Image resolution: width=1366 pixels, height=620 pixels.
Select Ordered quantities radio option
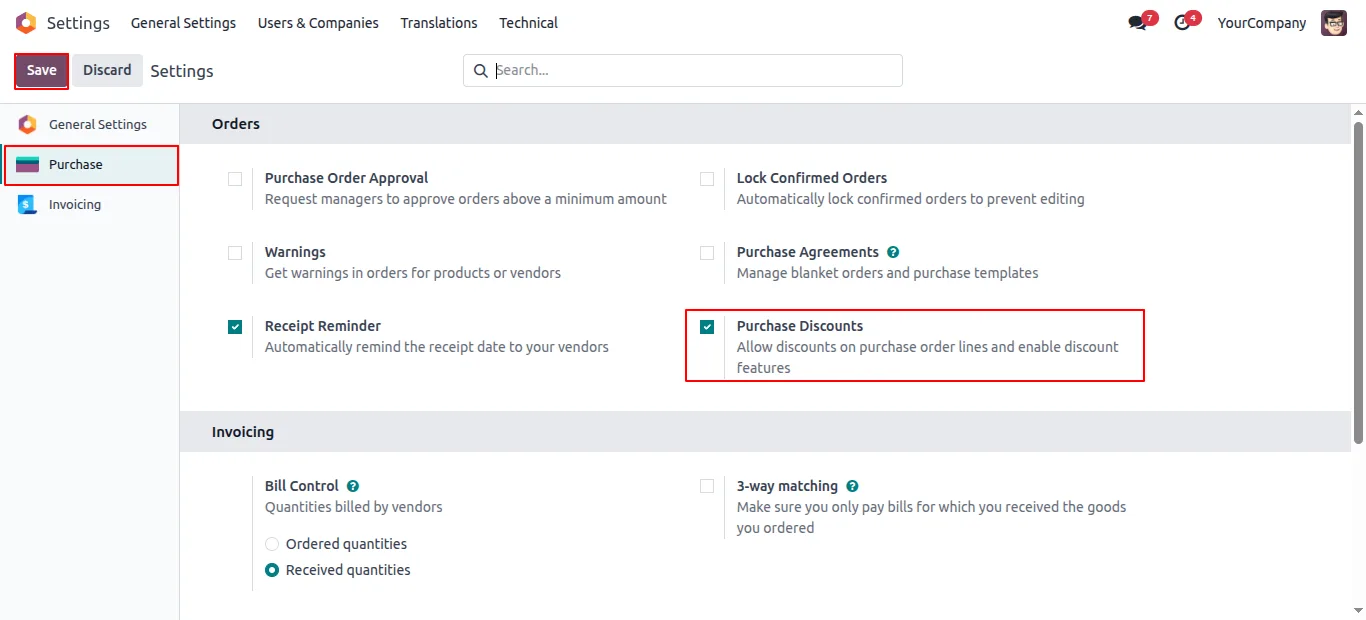point(272,544)
